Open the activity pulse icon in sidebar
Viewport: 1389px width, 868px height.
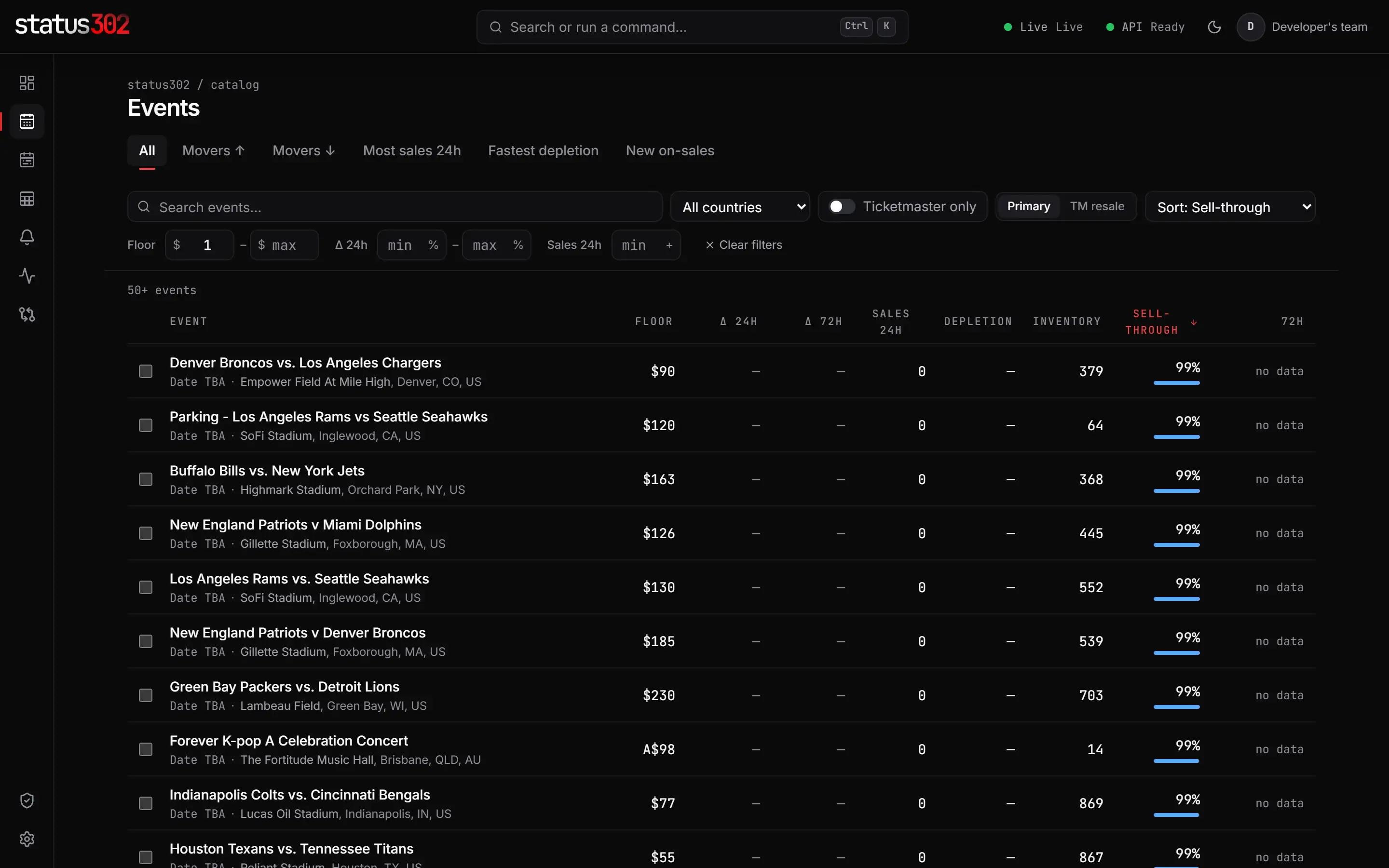27,275
